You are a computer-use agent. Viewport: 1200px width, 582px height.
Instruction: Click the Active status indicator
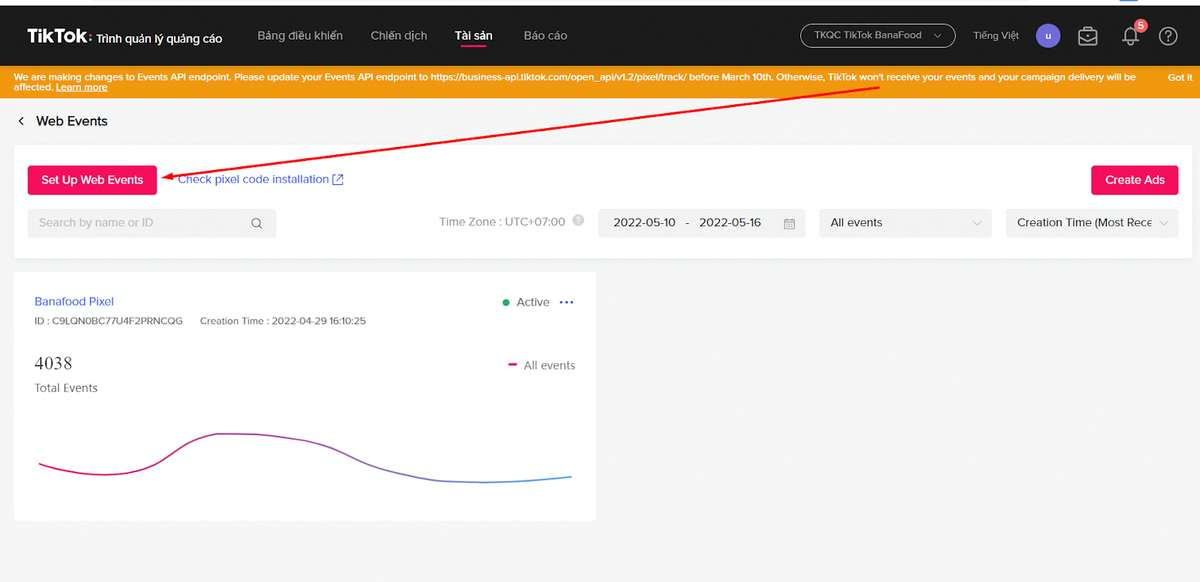click(x=526, y=302)
